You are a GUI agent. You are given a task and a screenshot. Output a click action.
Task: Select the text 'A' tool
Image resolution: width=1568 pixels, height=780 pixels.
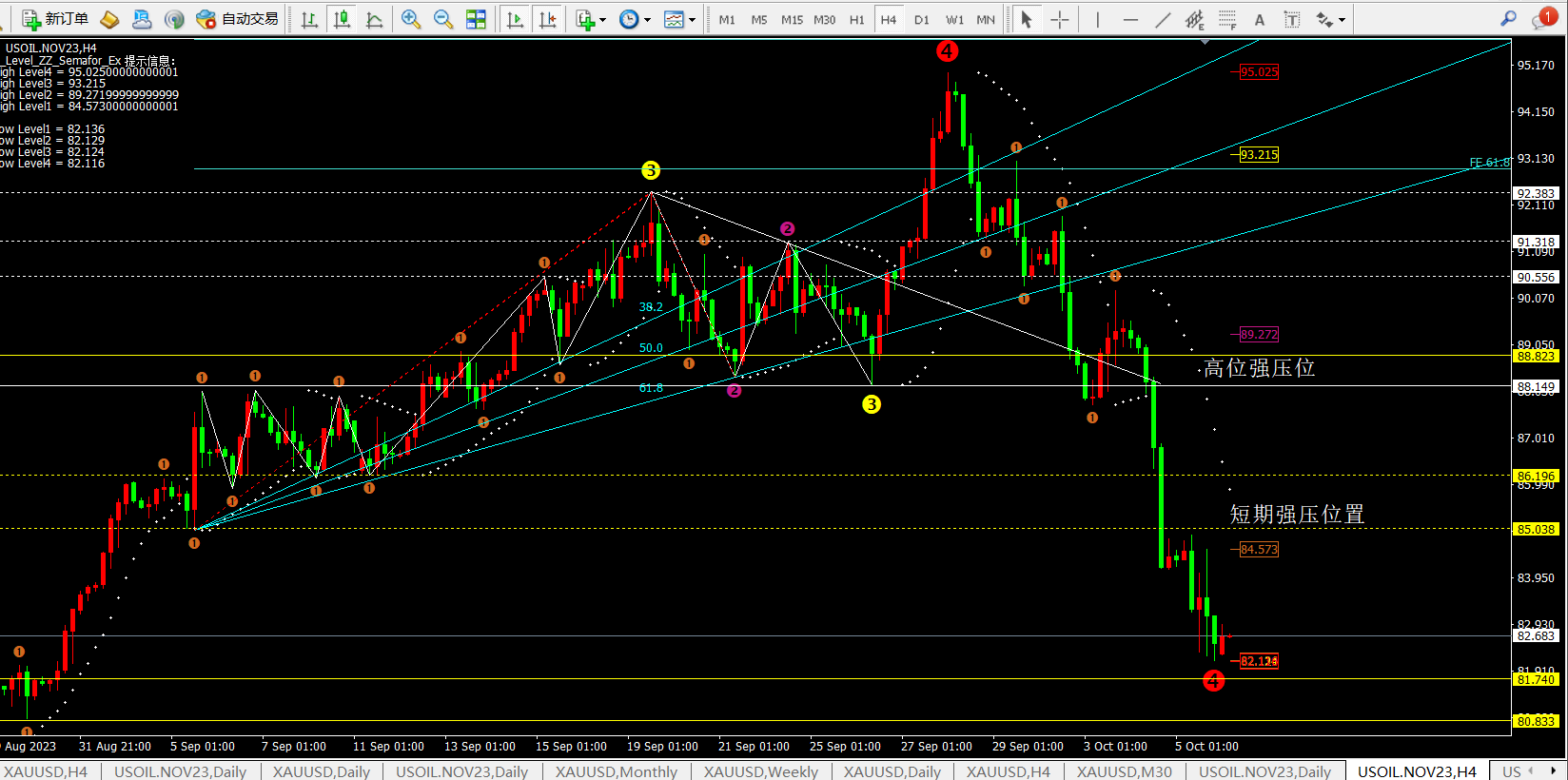(x=1260, y=19)
